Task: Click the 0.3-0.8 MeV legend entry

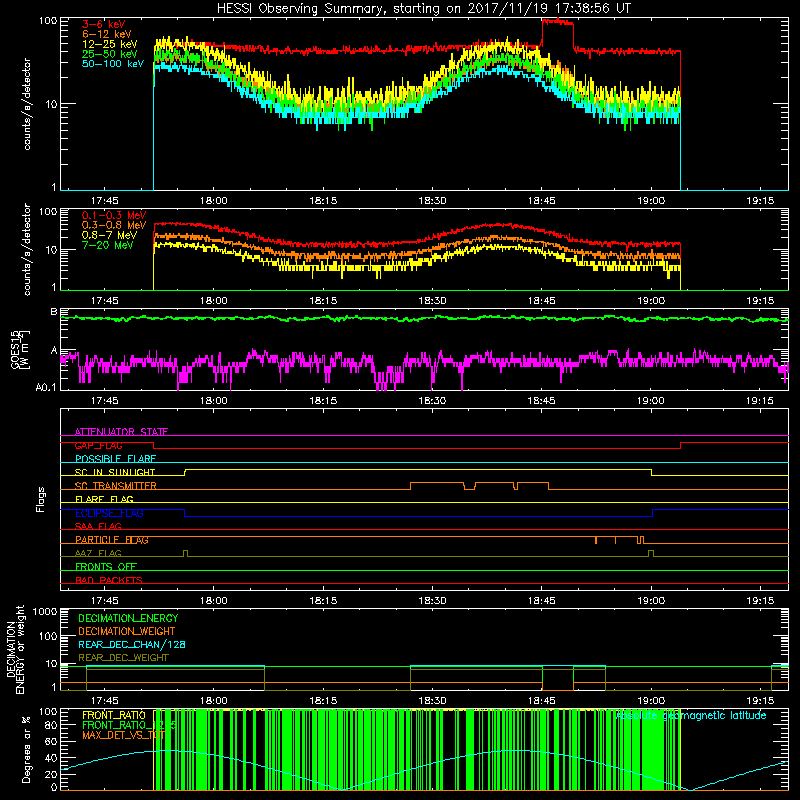Action: [x=114, y=225]
